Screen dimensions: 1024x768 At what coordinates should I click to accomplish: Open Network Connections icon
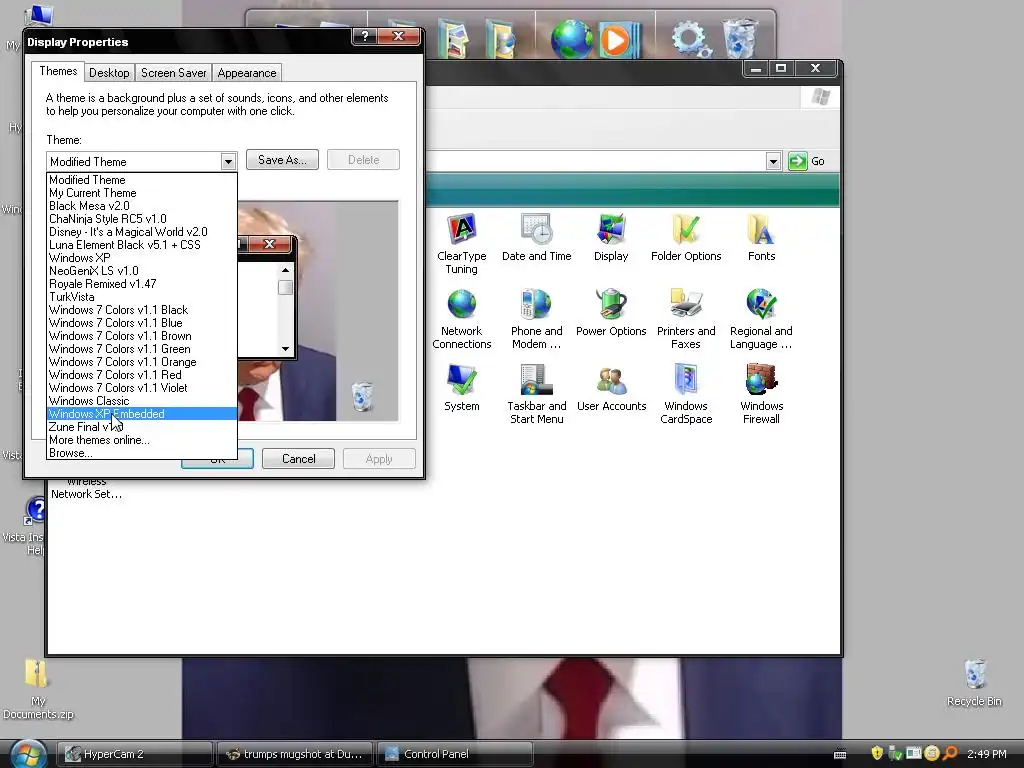click(x=461, y=319)
